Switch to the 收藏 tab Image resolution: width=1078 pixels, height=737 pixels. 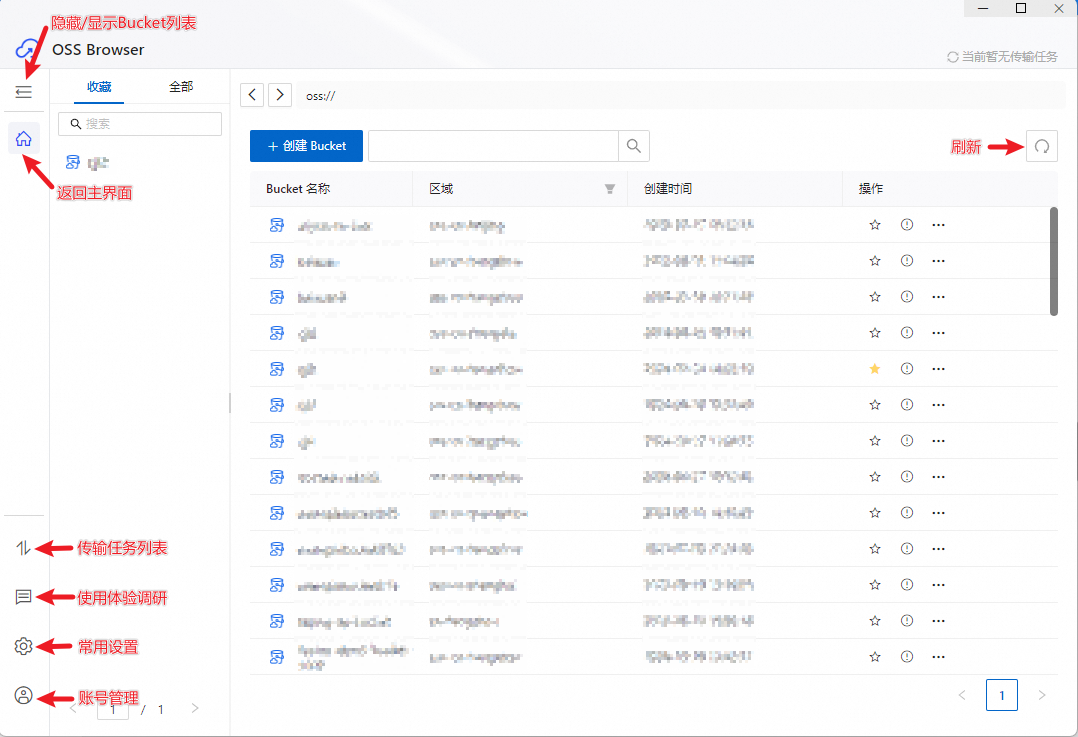(x=99, y=87)
